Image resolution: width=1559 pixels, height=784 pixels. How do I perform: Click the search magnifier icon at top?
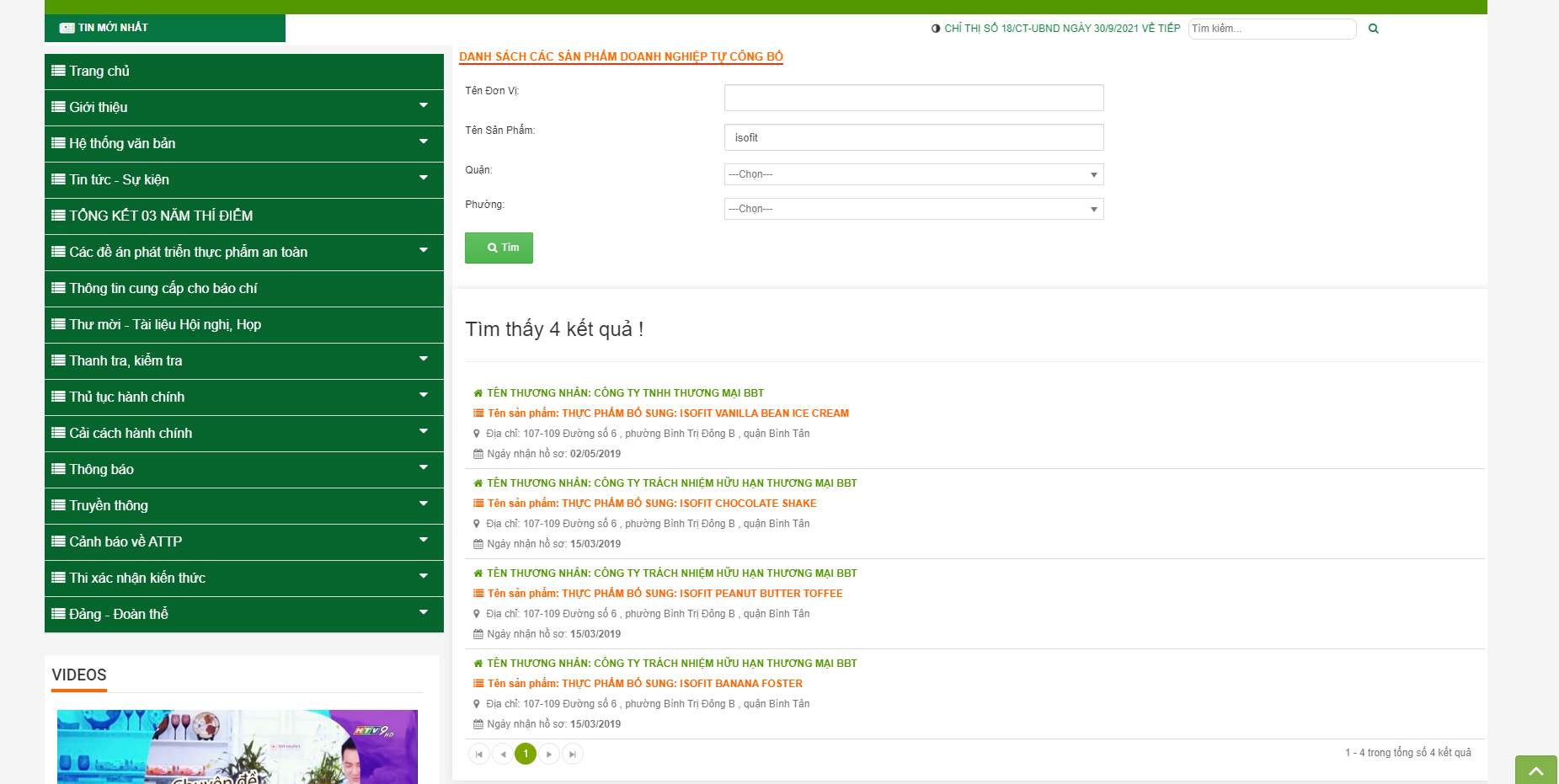pyautogui.click(x=1373, y=29)
